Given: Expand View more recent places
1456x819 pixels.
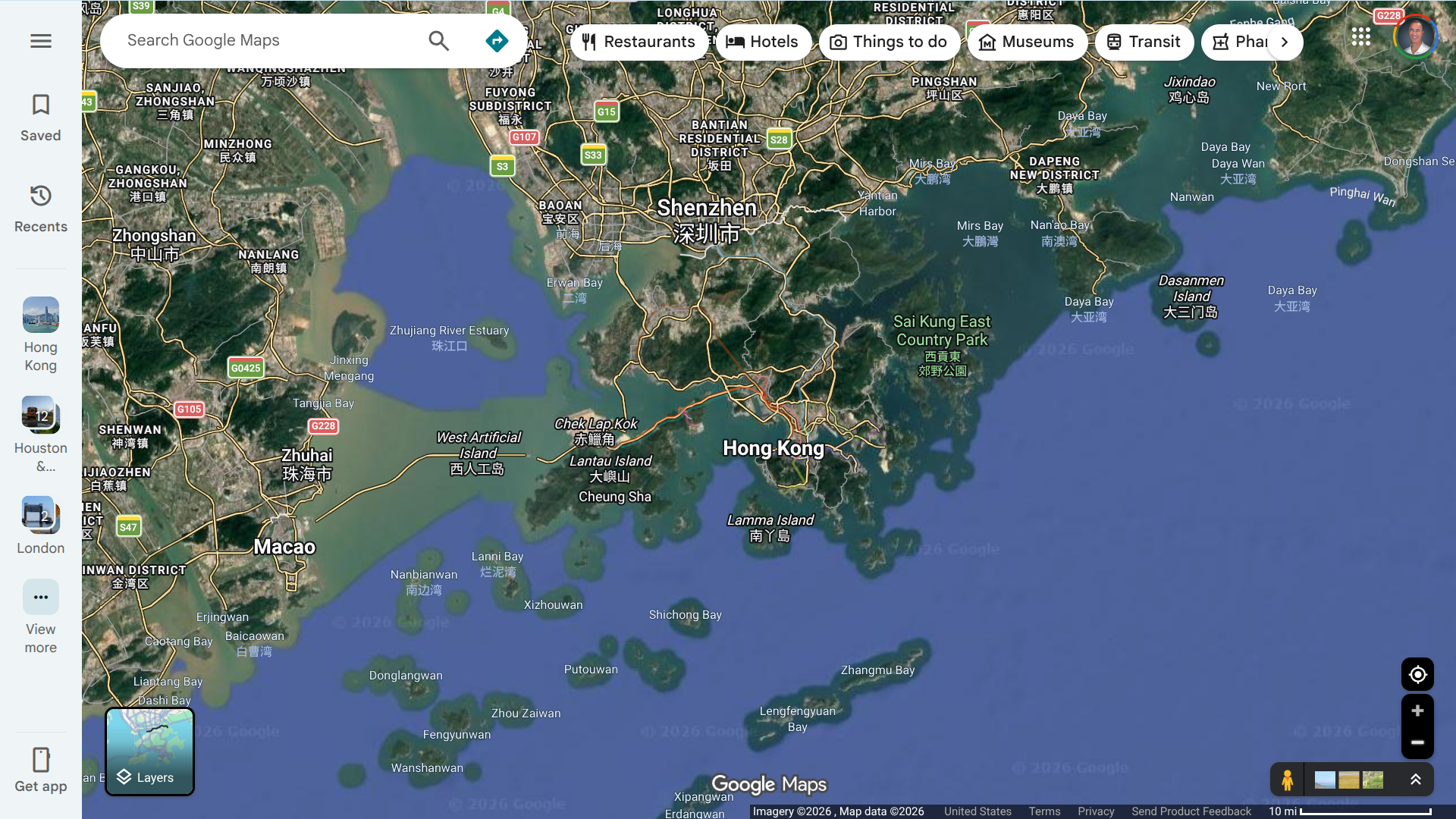Looking at the screenshot, I should pyautogui.click(x=41, y=616).
